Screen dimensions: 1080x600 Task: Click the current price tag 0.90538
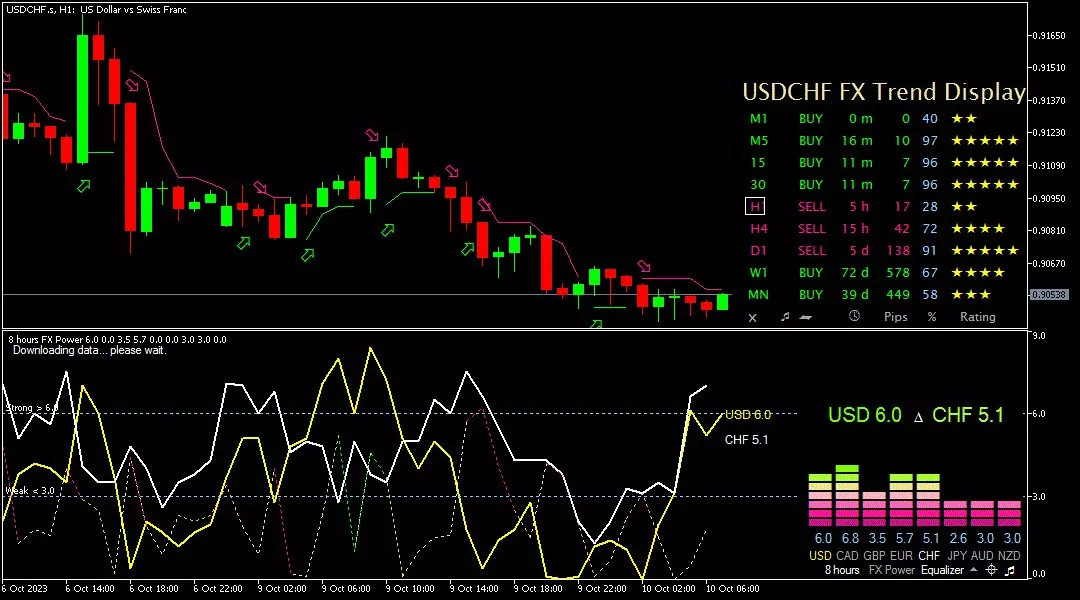click(1048, 295)
